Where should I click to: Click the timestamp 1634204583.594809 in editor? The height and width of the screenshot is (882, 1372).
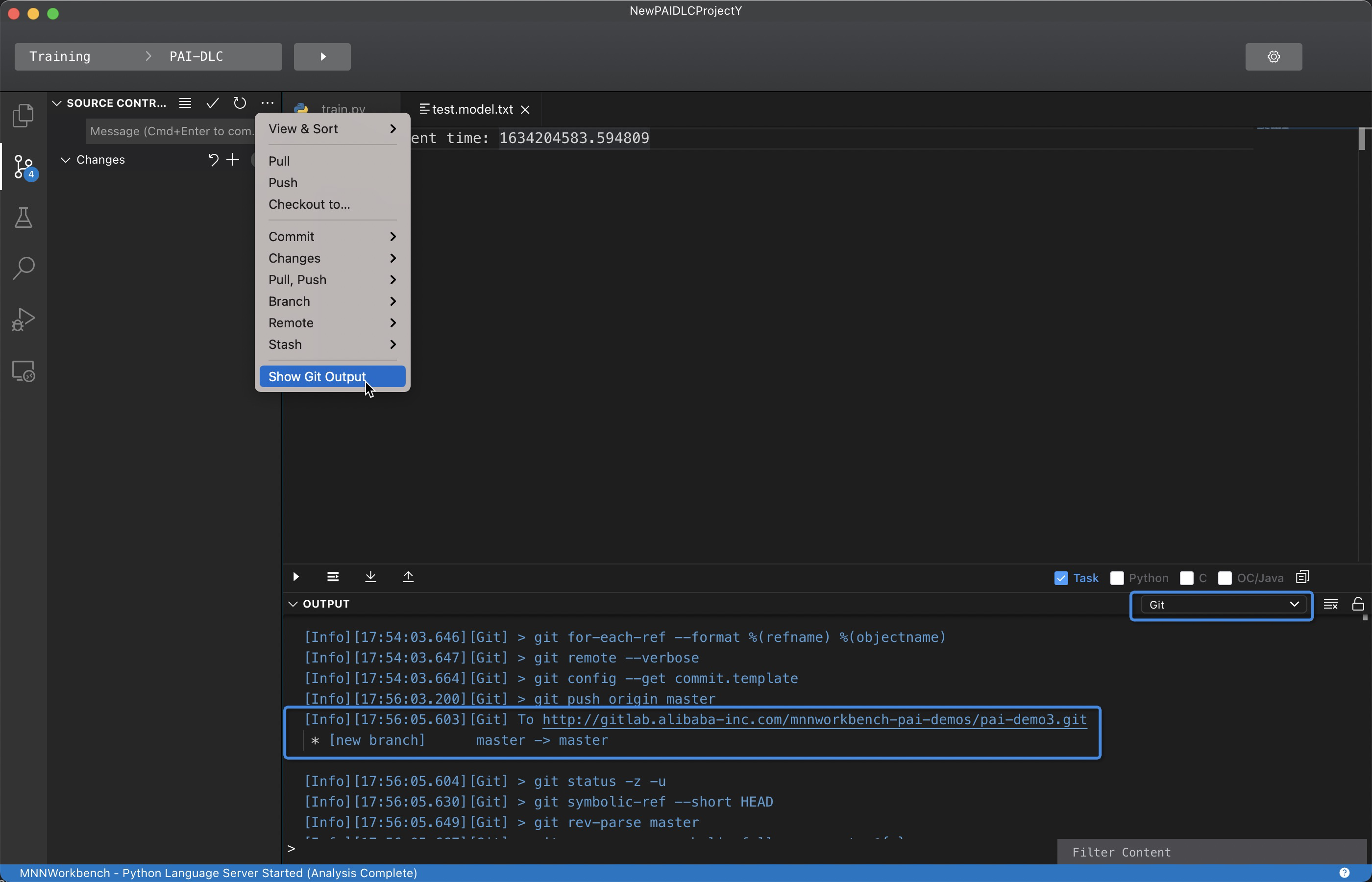[574, 138]
